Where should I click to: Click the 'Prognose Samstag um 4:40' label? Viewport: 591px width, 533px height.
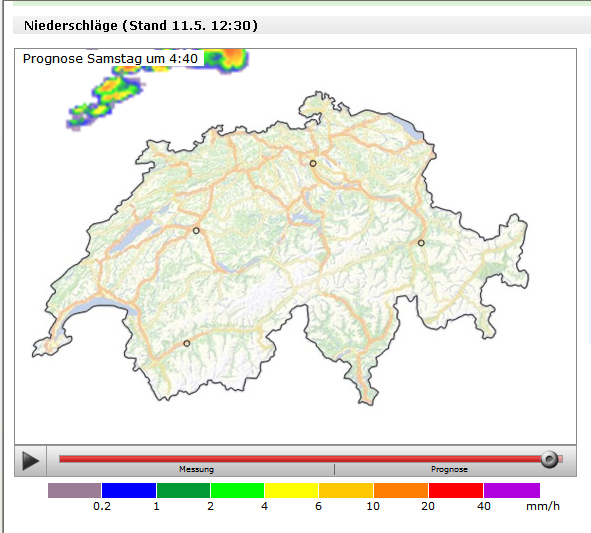tap(110, 59)
